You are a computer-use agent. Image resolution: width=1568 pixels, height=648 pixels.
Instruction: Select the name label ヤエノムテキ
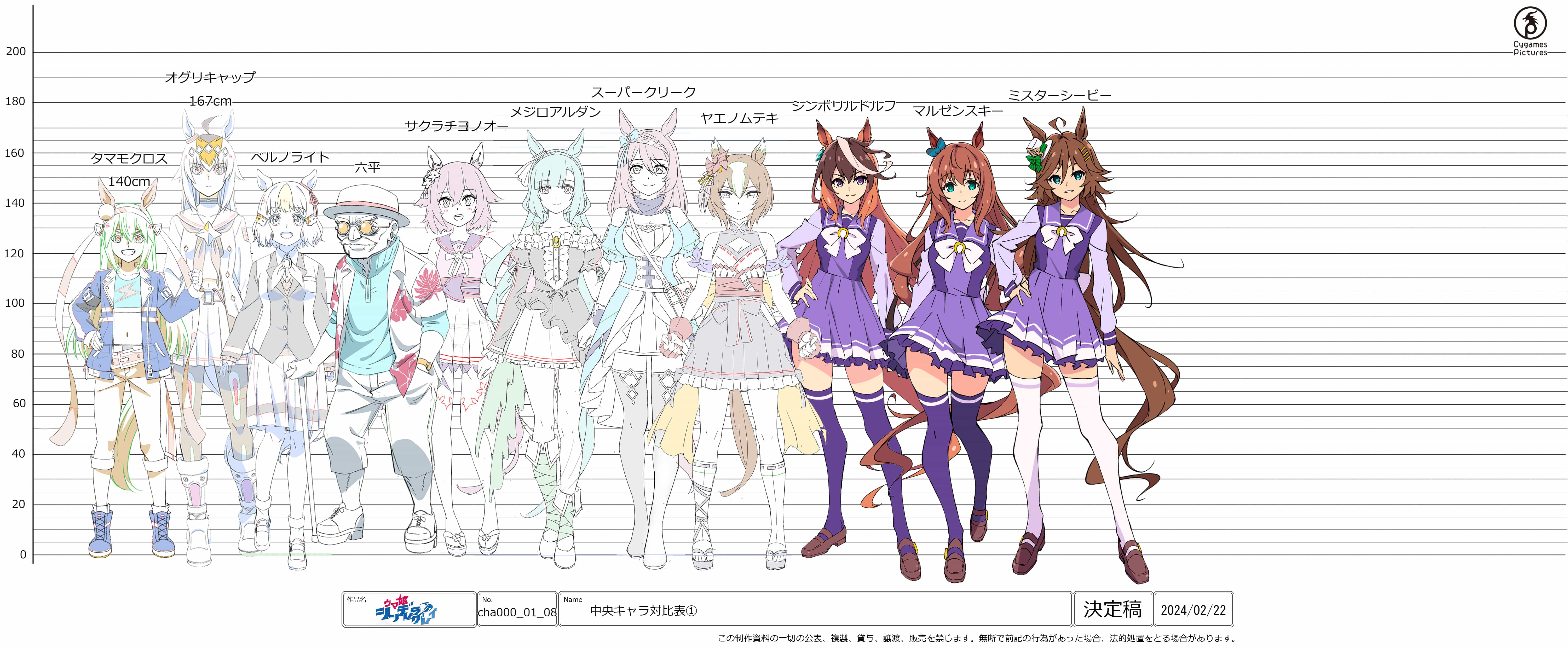click(x=739, y=118)
